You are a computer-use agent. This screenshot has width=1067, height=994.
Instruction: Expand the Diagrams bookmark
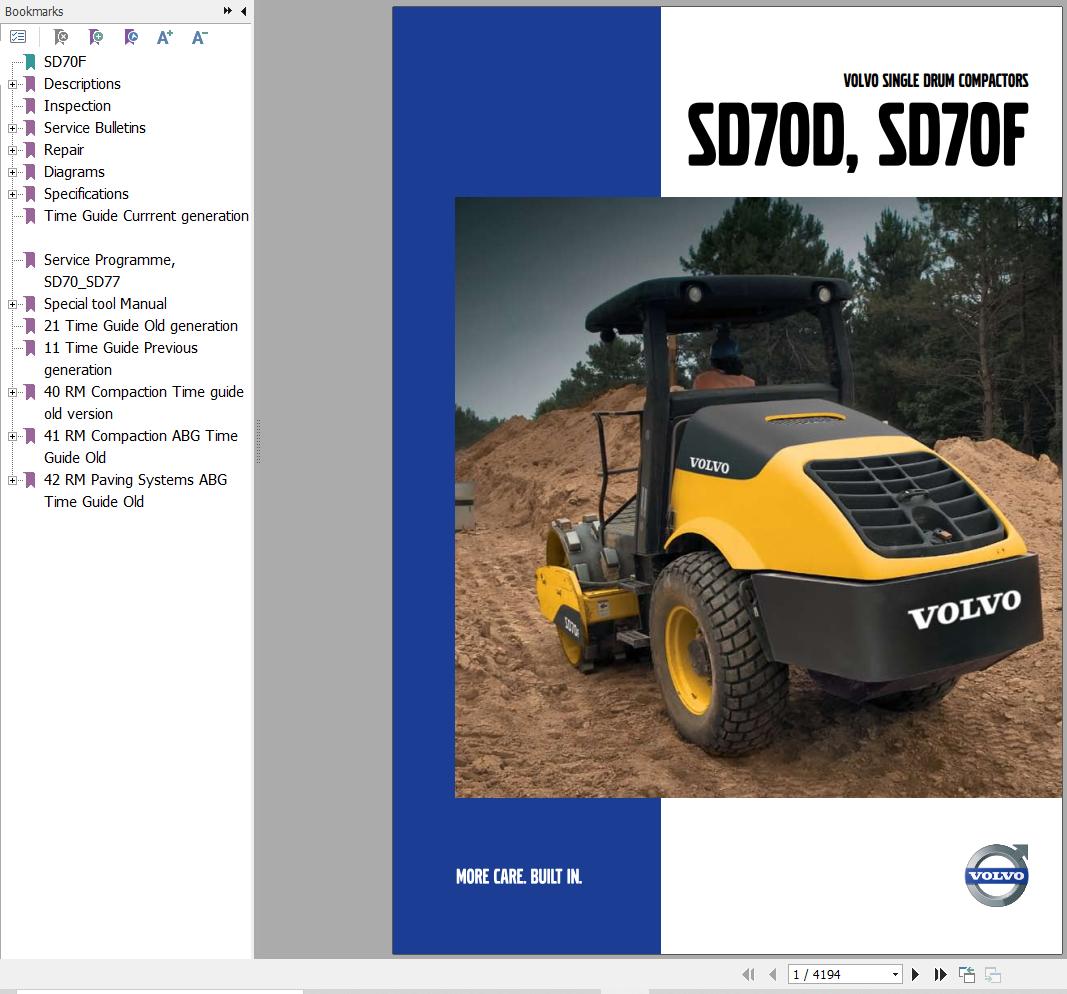12,172
